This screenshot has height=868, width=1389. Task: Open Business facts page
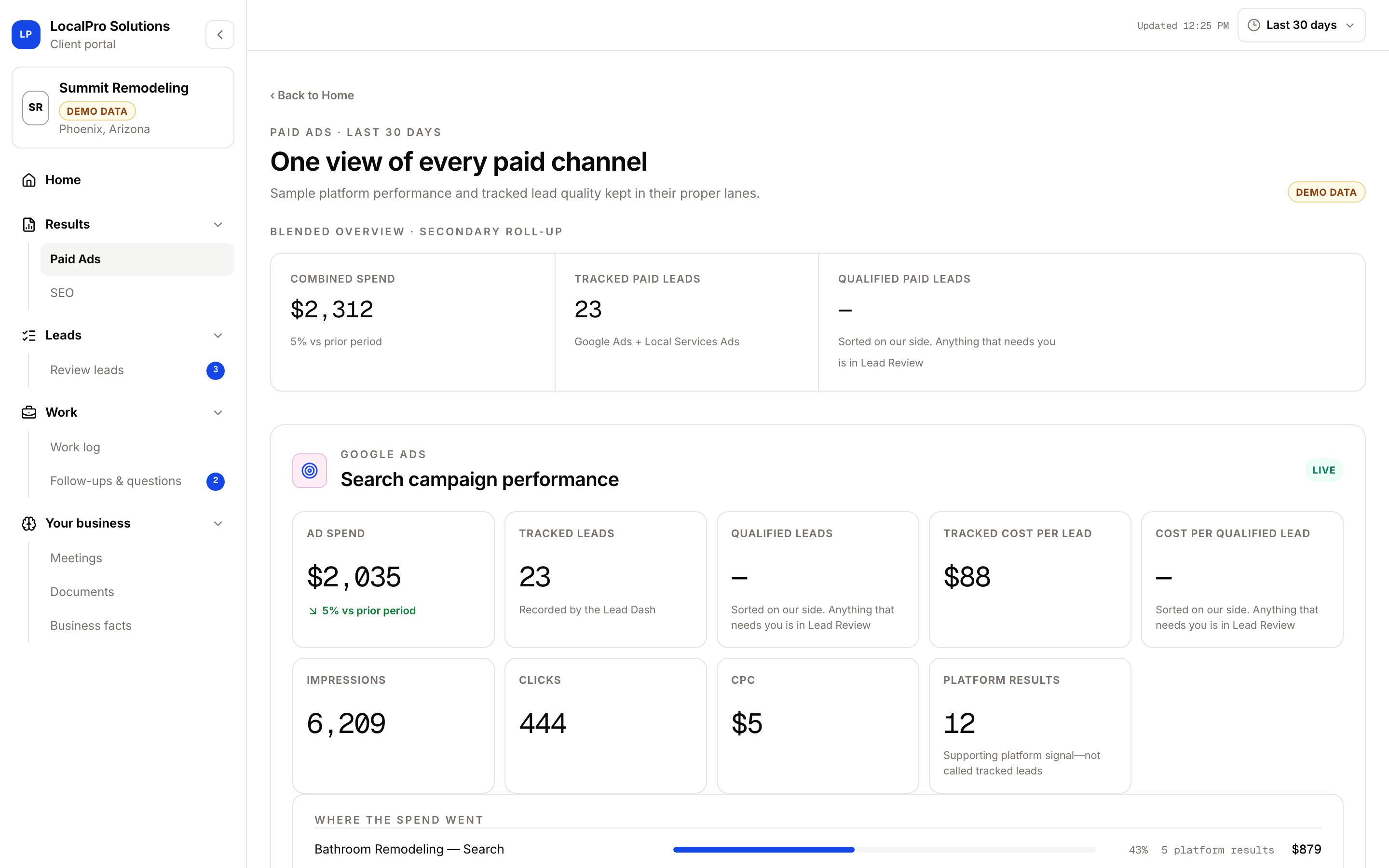point(137,626)
